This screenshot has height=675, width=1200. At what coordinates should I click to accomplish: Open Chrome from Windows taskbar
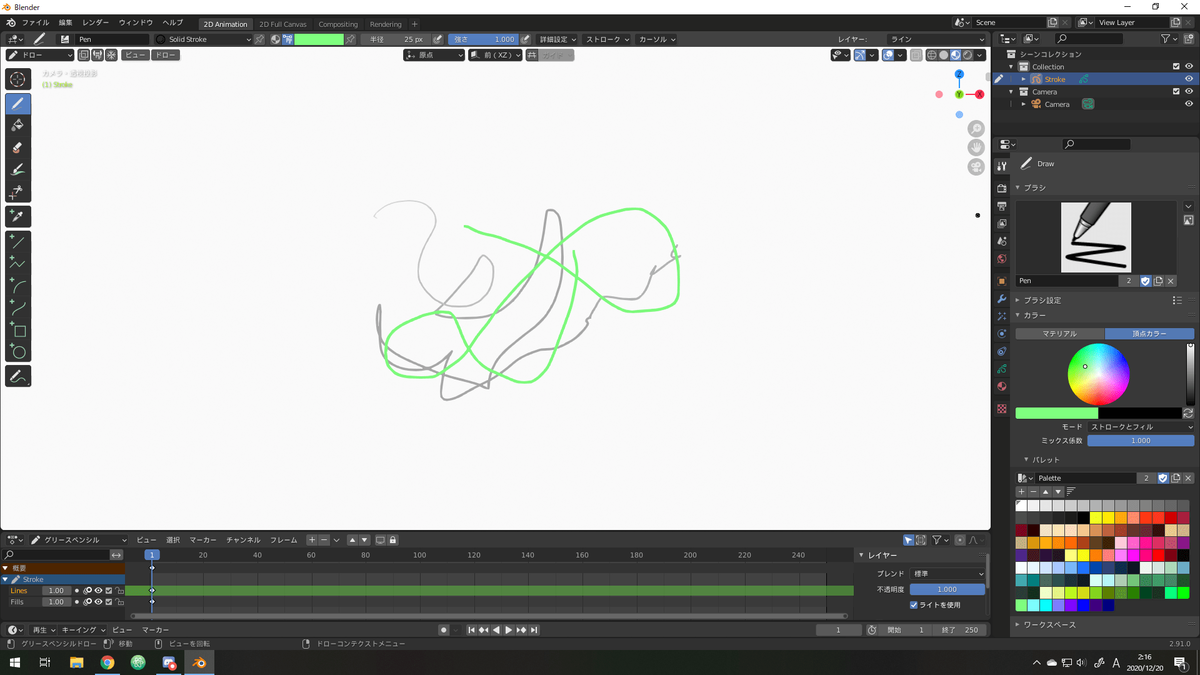coord(107,662)
